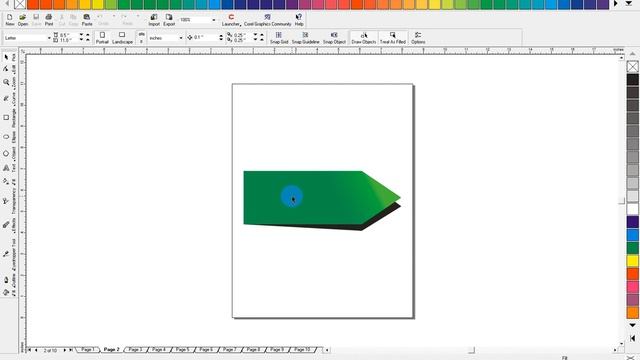The width and height of the screenshot is (640, 360).
Task: Toggle Snap Grid
Action: coord(279,38)
